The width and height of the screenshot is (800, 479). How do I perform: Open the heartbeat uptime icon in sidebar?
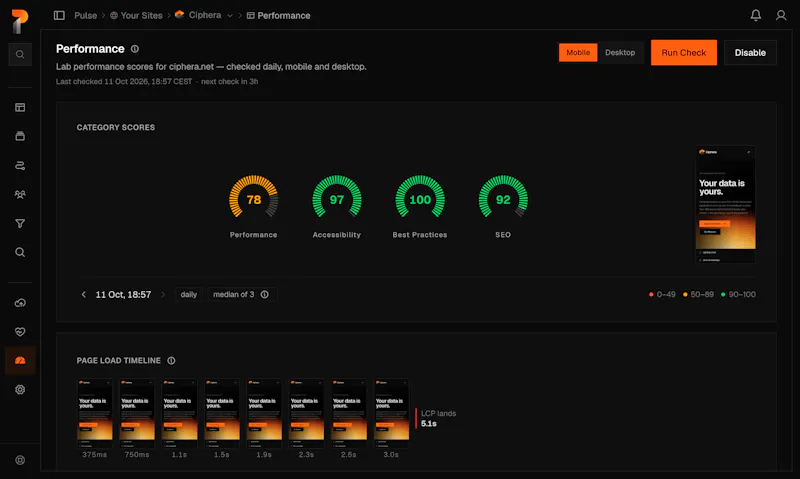pyautogui.click(x=20, y=332)
